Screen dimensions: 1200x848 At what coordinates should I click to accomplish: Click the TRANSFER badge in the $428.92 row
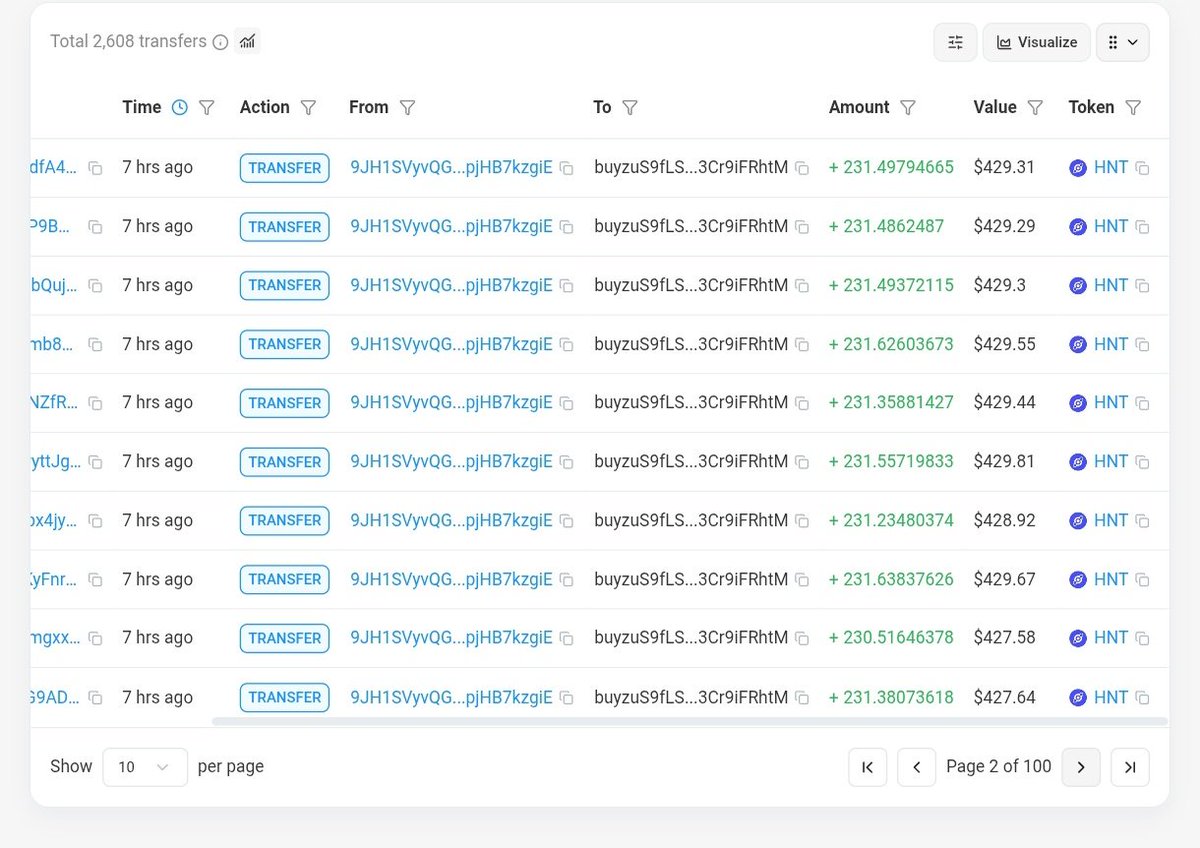[285, 521]
